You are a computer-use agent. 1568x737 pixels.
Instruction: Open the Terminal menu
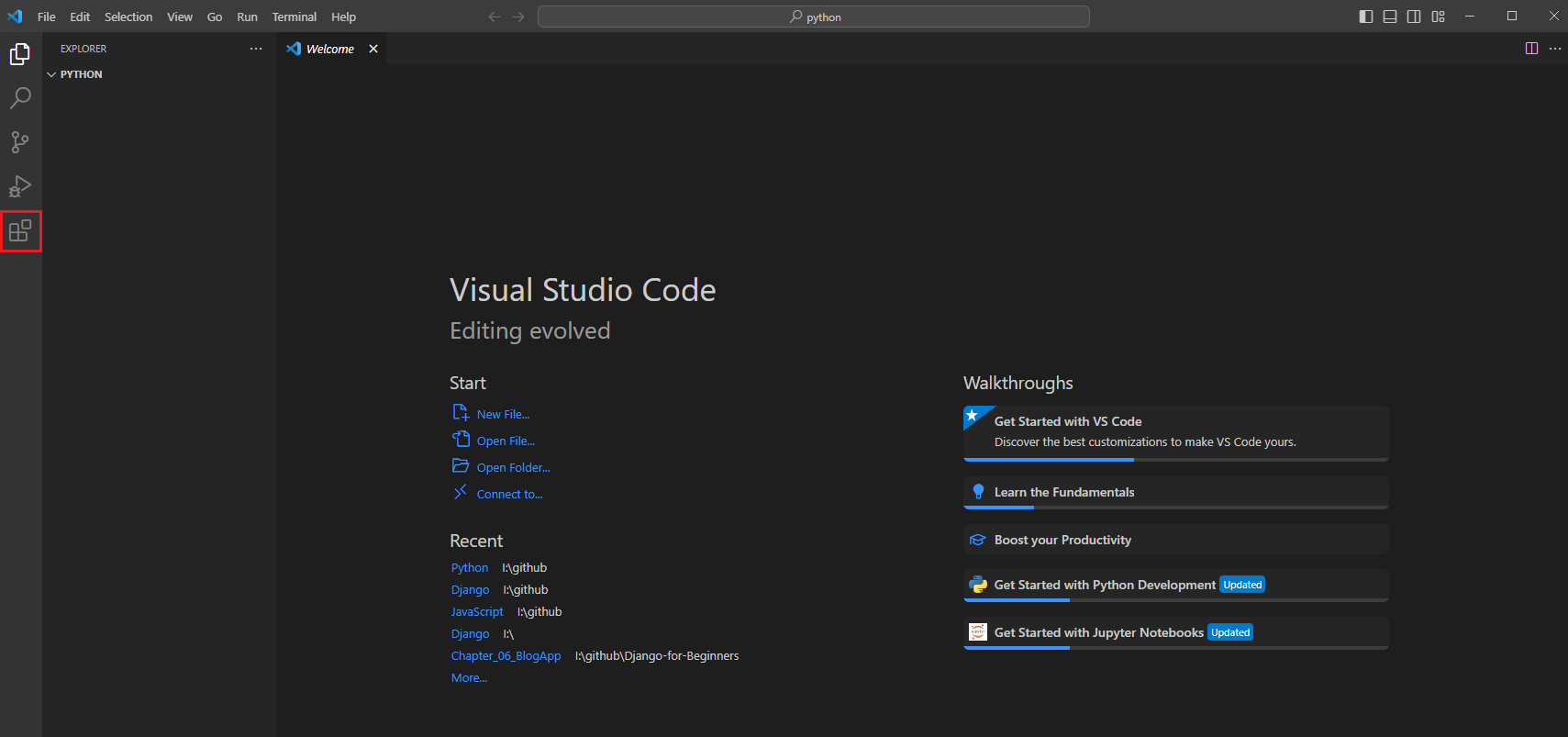coord(295,17)
